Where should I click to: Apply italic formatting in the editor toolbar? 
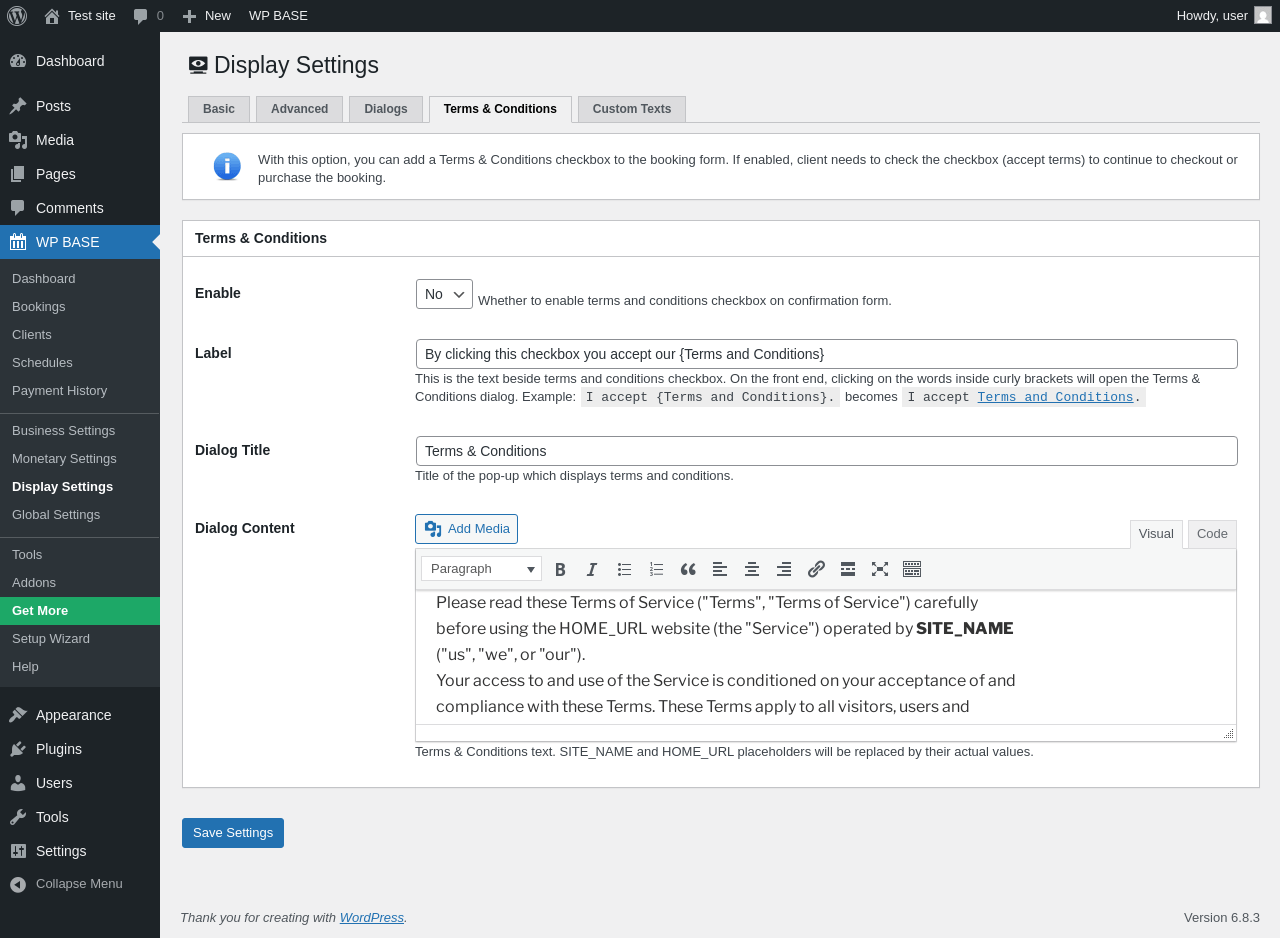(x=592, y=569)
